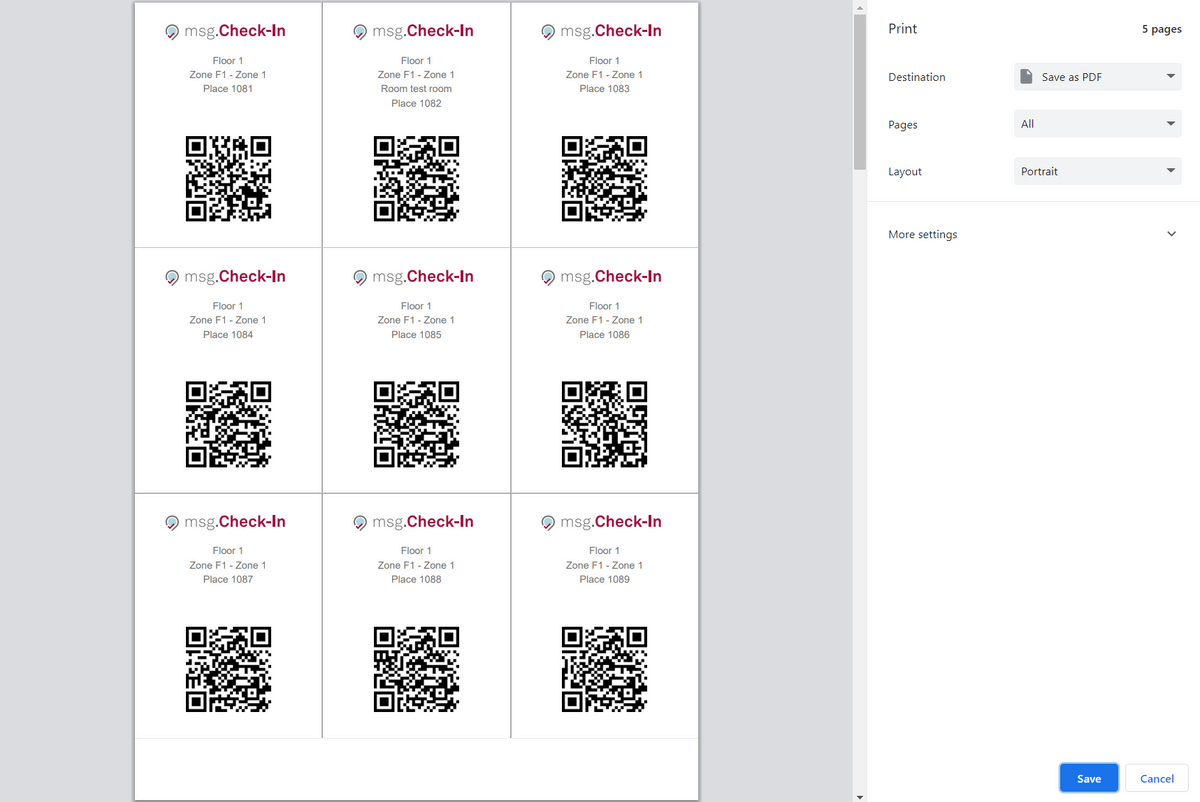This screenshot has width=1200, height=802.
Task: Click the QR code for Place 1088
Action: coord(416,669)
